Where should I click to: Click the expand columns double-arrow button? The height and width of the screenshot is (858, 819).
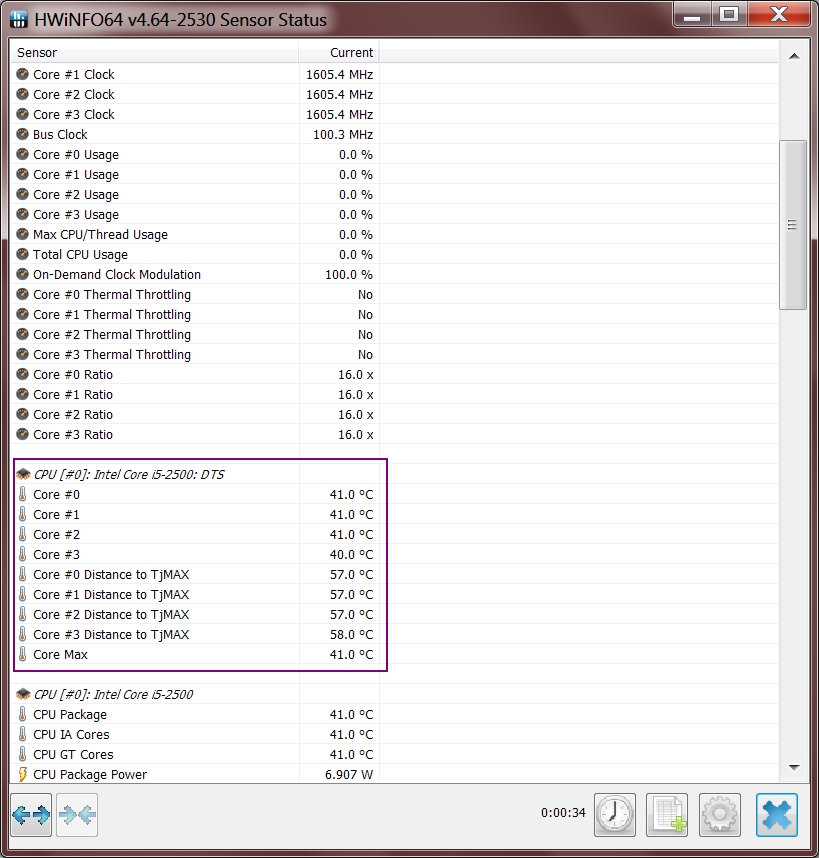pyautogui.click(x=31, y=815)
